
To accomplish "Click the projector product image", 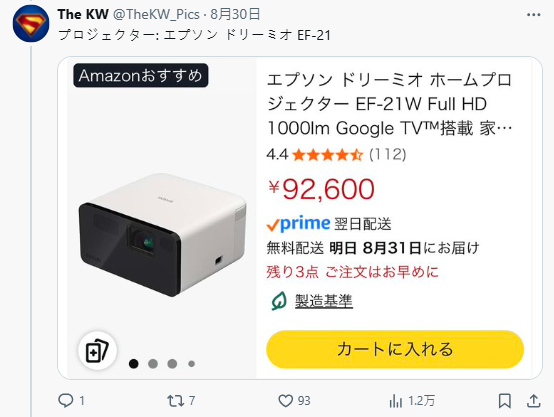I will click(x=162, y=234).
